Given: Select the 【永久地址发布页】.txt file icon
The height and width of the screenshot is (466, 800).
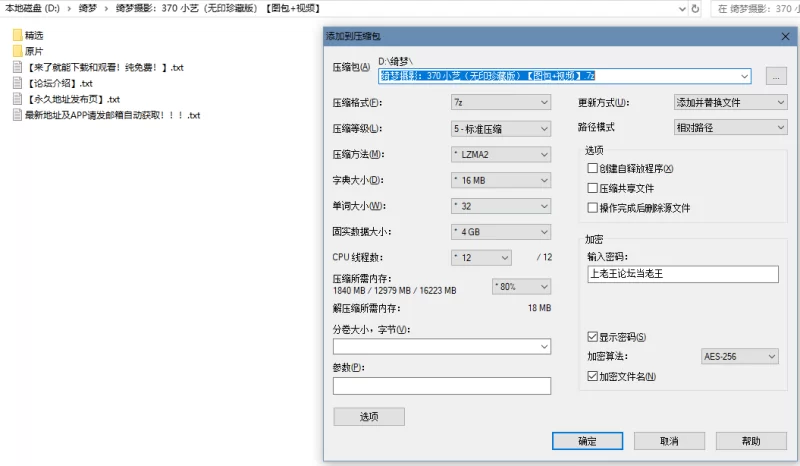Looking at the screenshot, I should point(17,99).
